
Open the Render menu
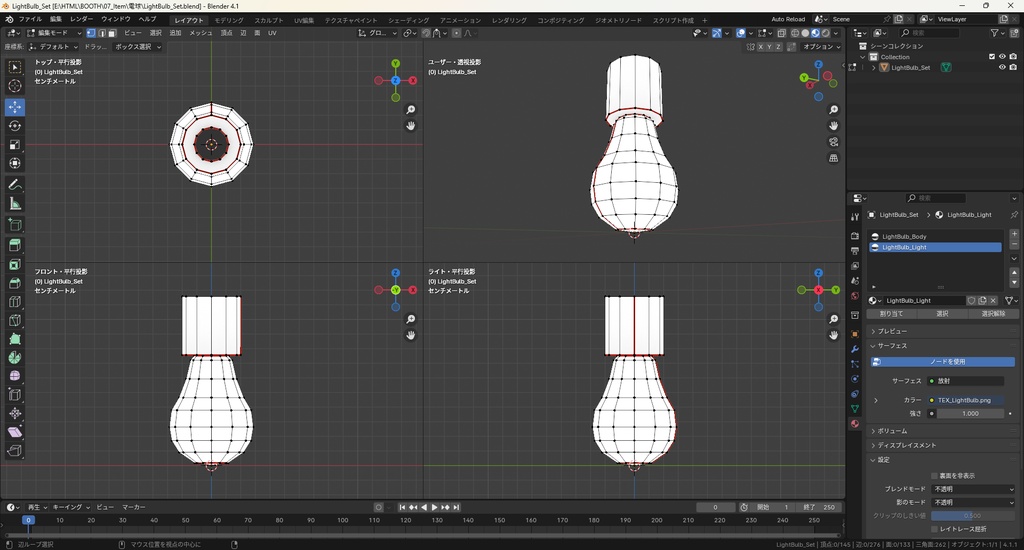tap(82, 20)
